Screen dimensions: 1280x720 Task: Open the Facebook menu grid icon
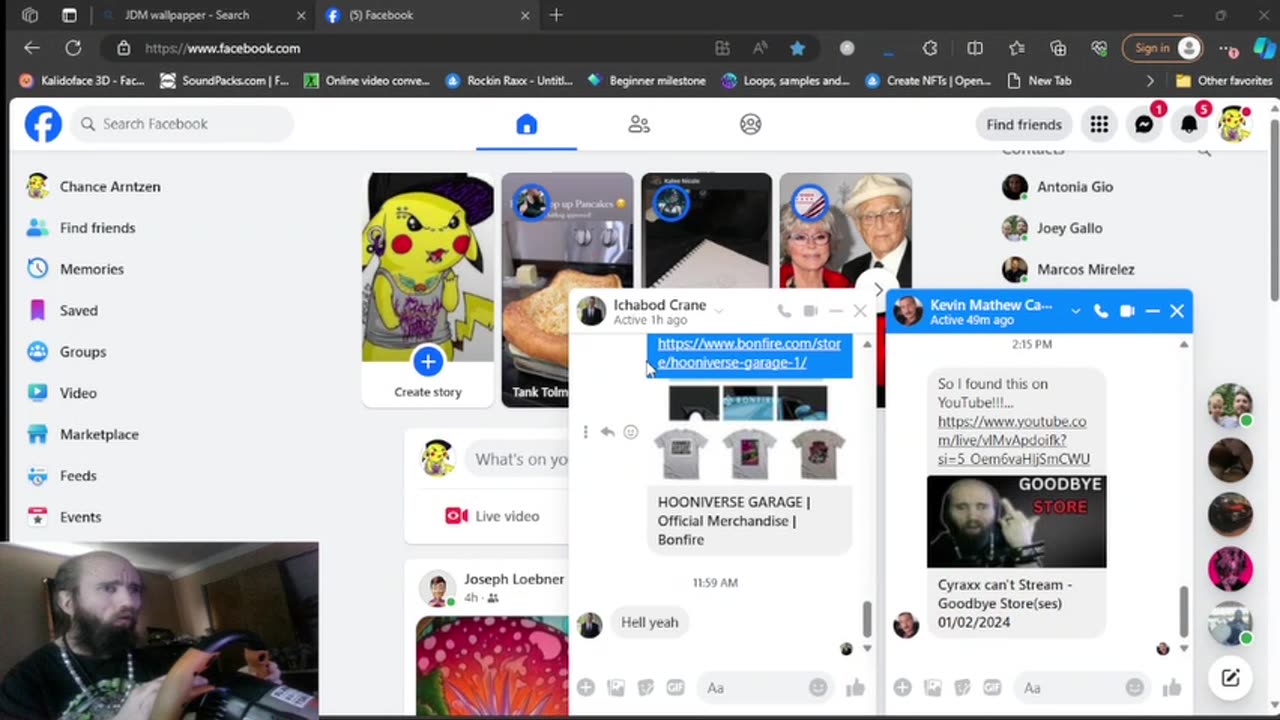[1099, 124]
